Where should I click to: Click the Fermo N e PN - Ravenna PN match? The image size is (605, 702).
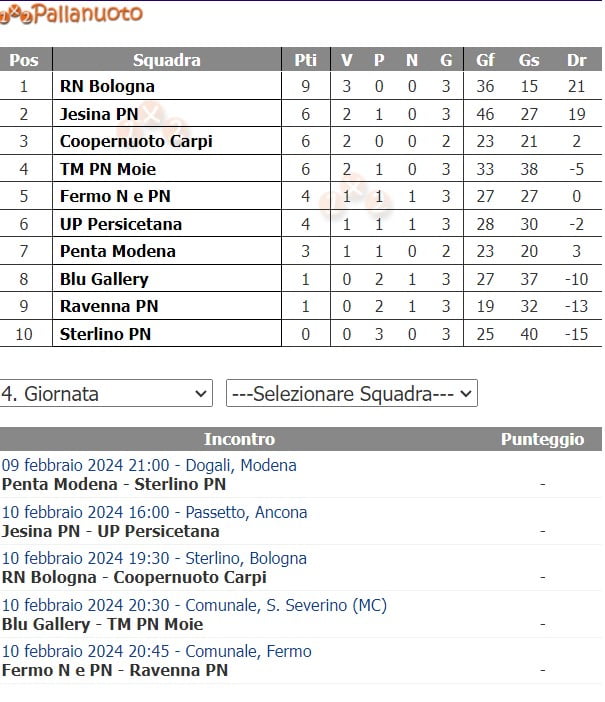(114, 670)
